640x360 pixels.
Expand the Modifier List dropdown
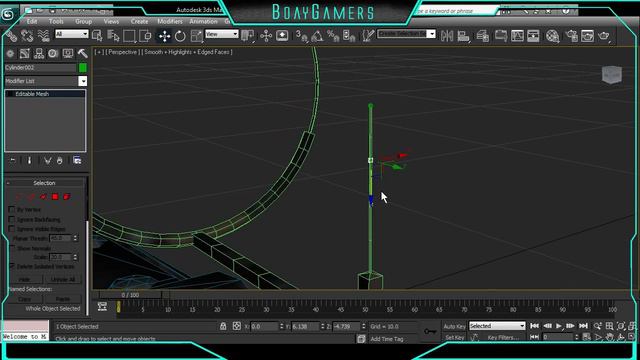[x=83, y=81]
